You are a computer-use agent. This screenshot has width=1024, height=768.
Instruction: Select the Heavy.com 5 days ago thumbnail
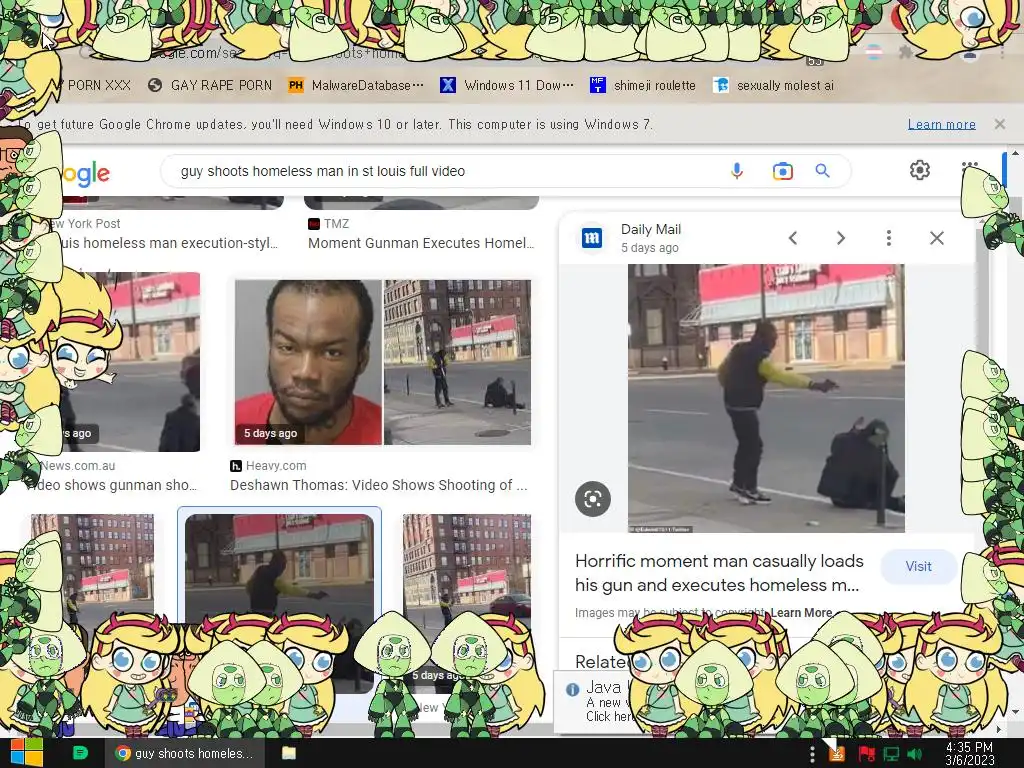tap(383, 362)
